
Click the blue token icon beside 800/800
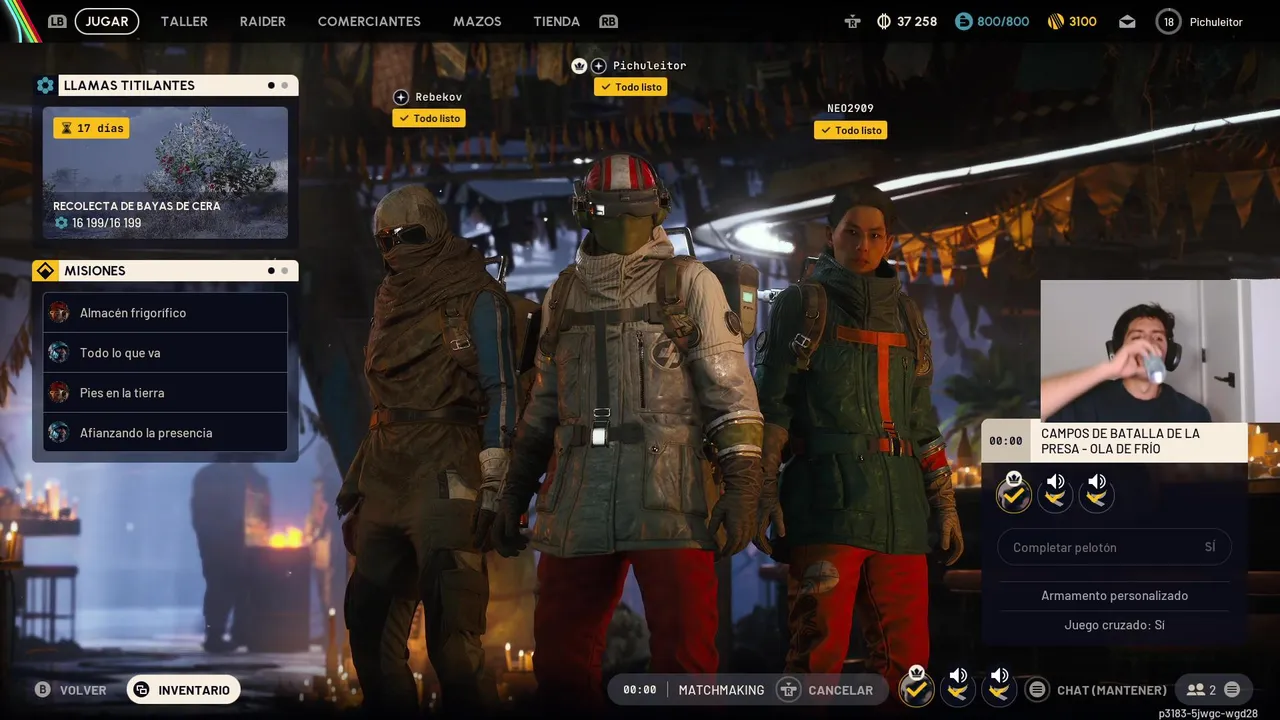tap(963, 21)
